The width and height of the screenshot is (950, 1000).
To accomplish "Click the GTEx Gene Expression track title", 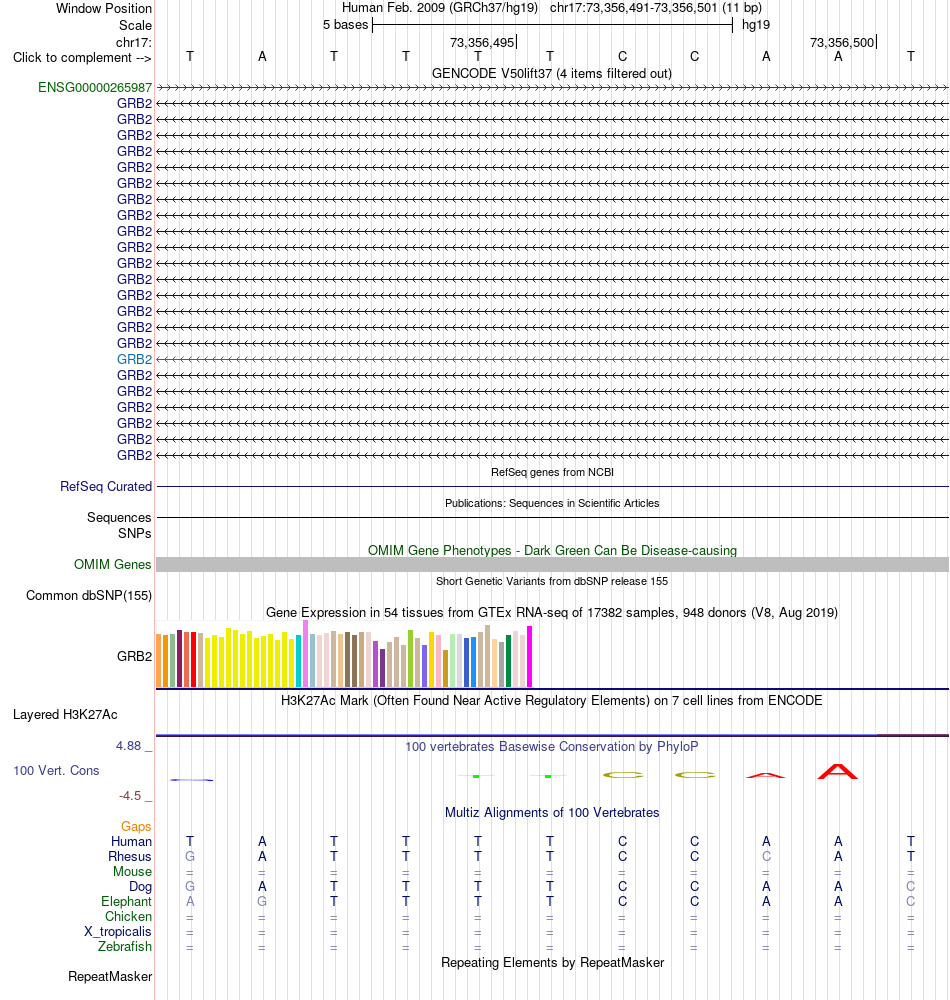I will click(x=552, y=612).
